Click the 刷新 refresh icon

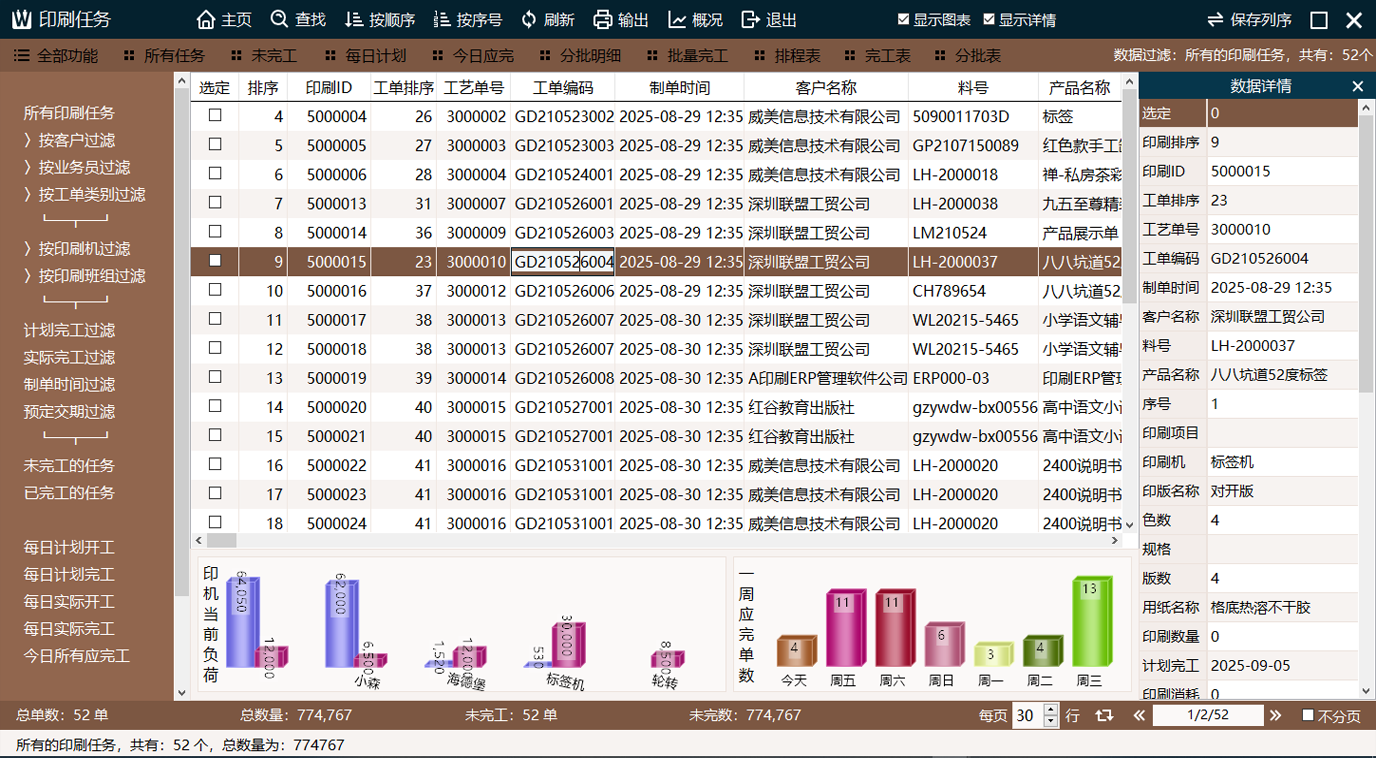point(529,20)
